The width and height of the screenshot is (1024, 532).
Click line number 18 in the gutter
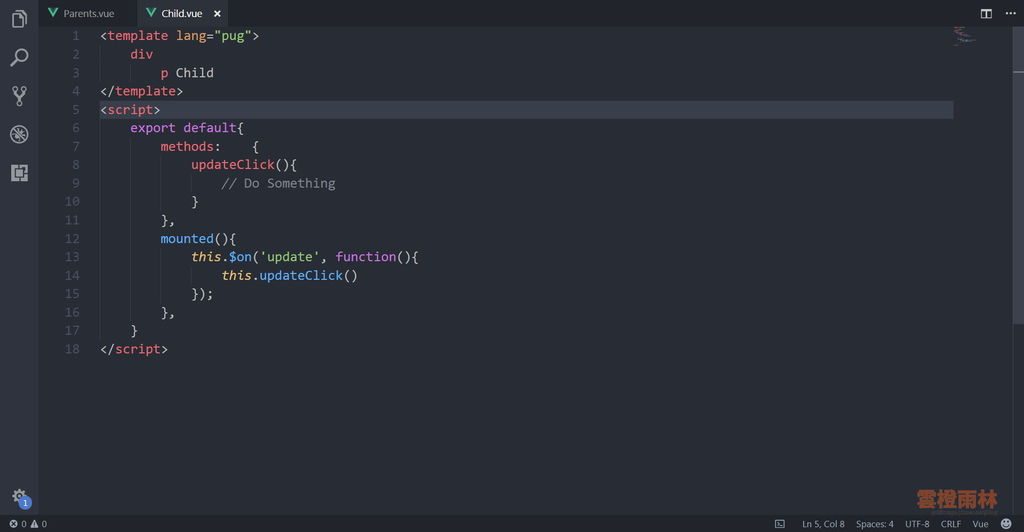point(72,349)
